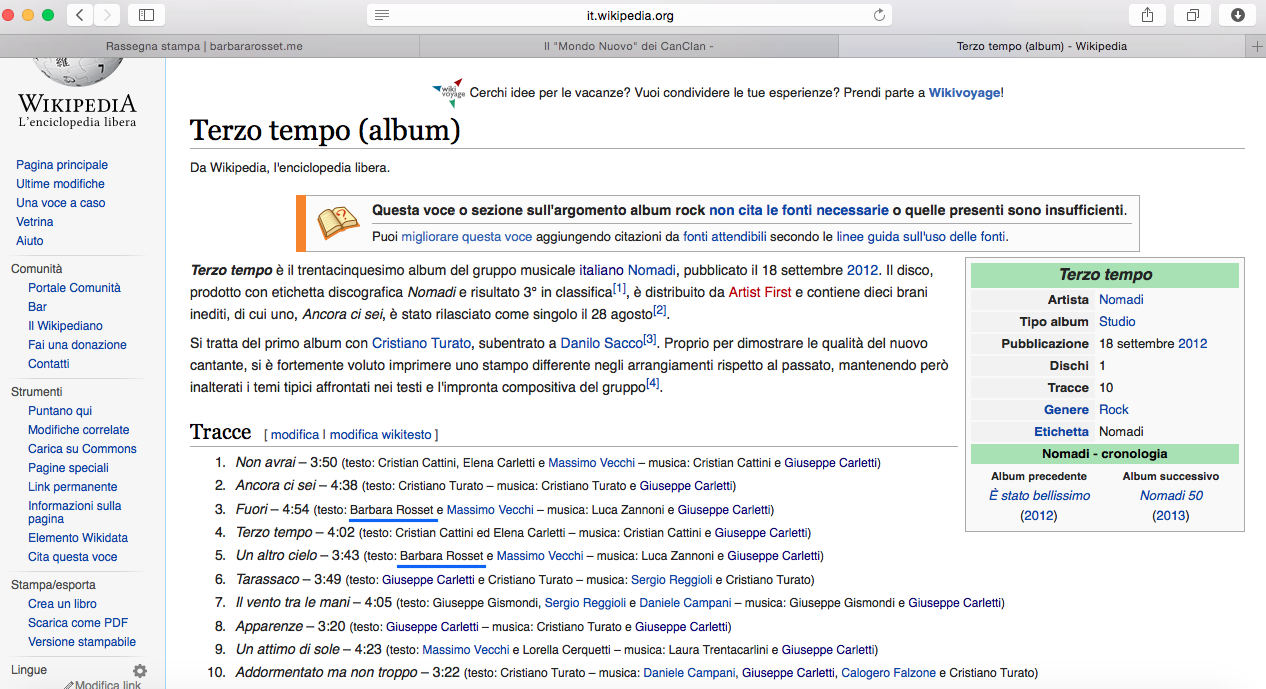Open Informazioni sulla pagina

(75, 512)
